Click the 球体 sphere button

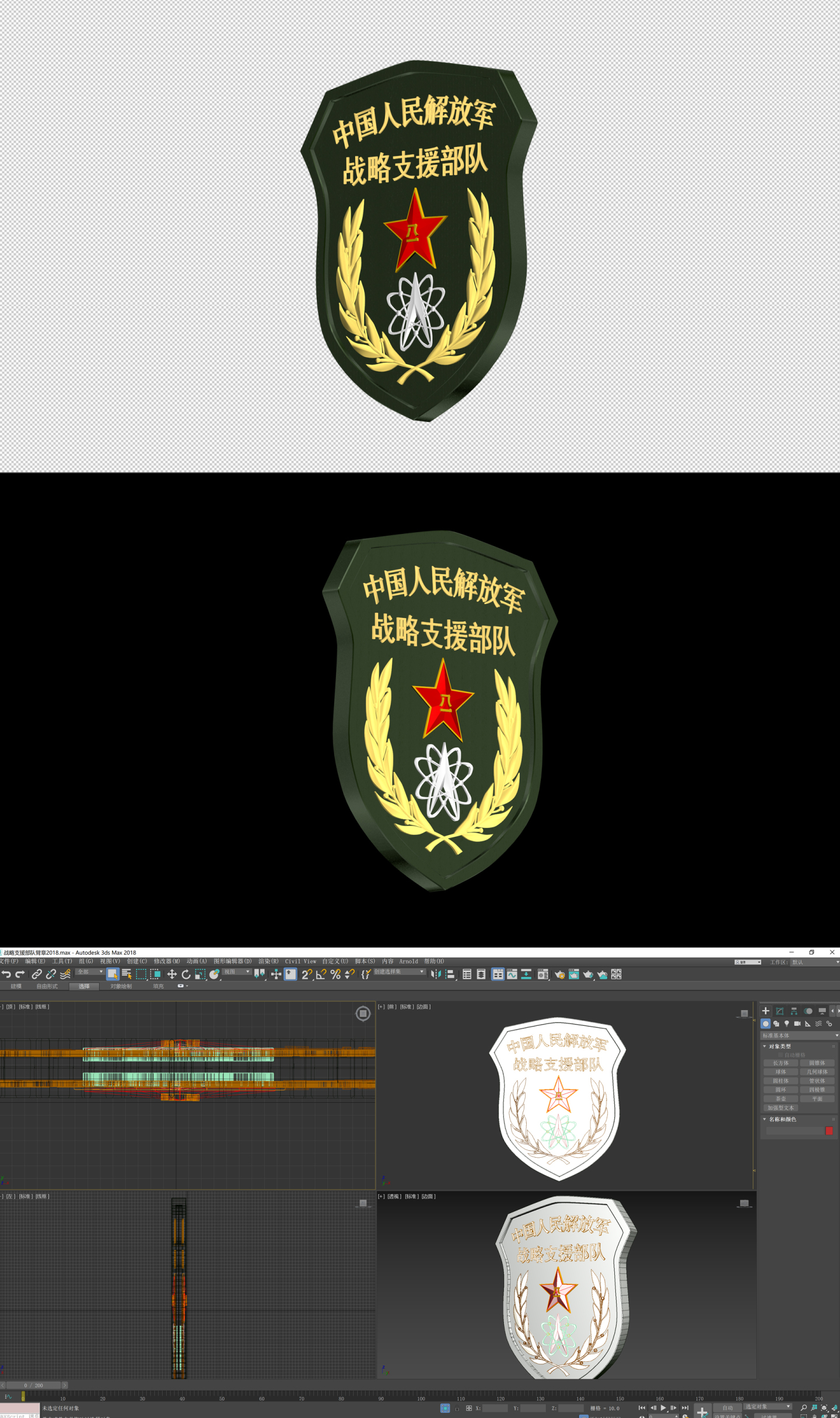[780, 1072]
